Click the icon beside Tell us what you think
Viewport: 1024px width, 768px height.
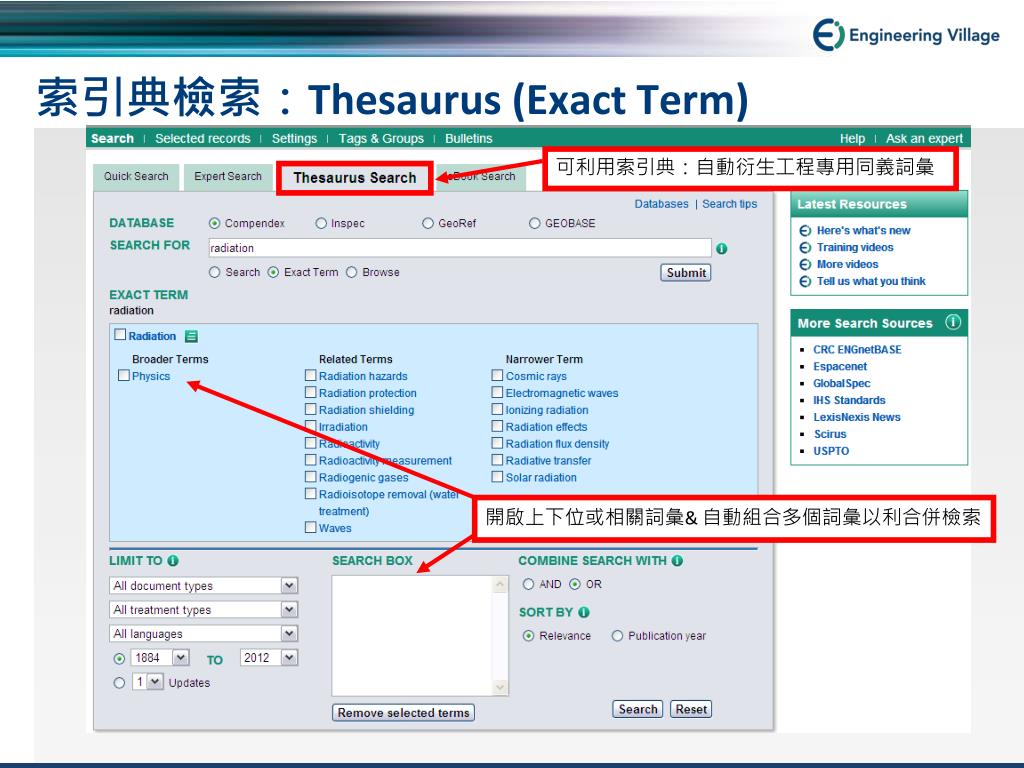805,281
